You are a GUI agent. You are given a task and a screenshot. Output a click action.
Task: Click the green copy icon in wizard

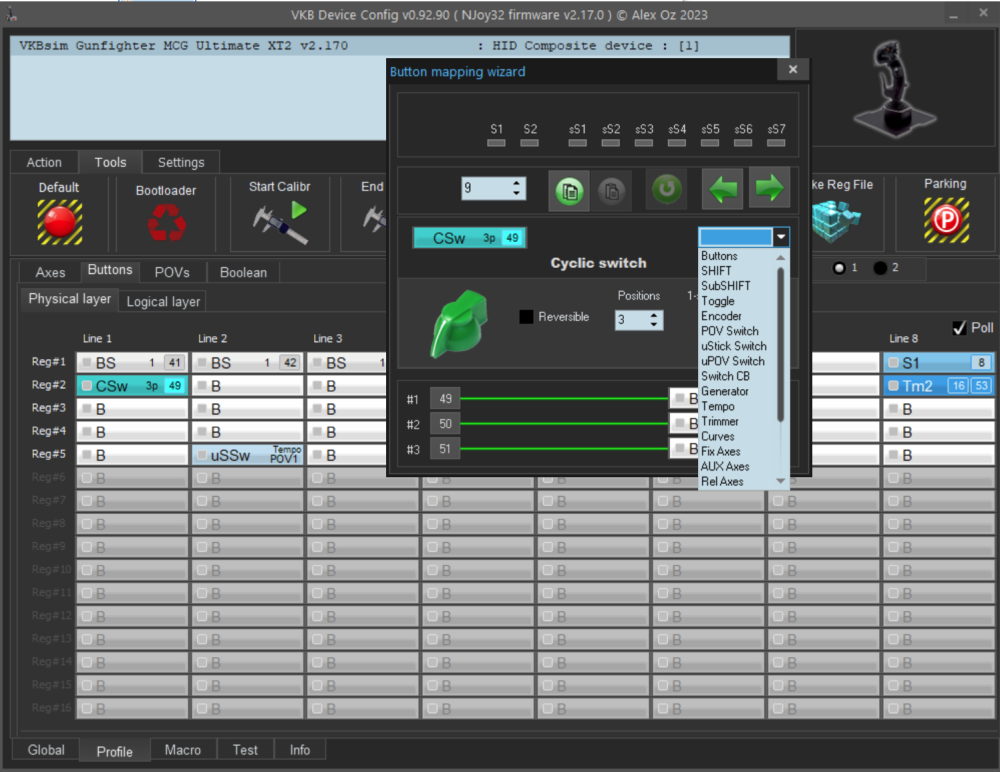568,190
